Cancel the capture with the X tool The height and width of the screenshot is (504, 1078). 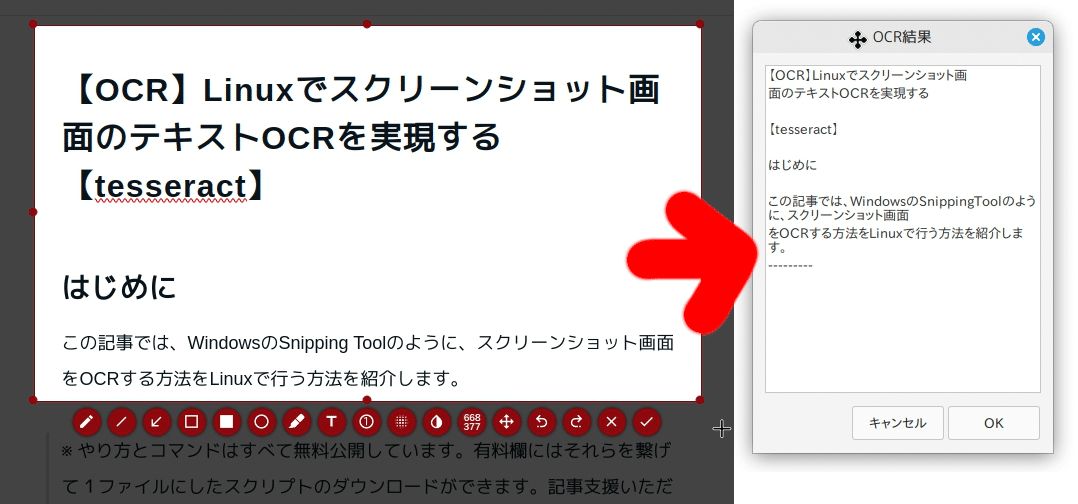click(x=612, y=422)
